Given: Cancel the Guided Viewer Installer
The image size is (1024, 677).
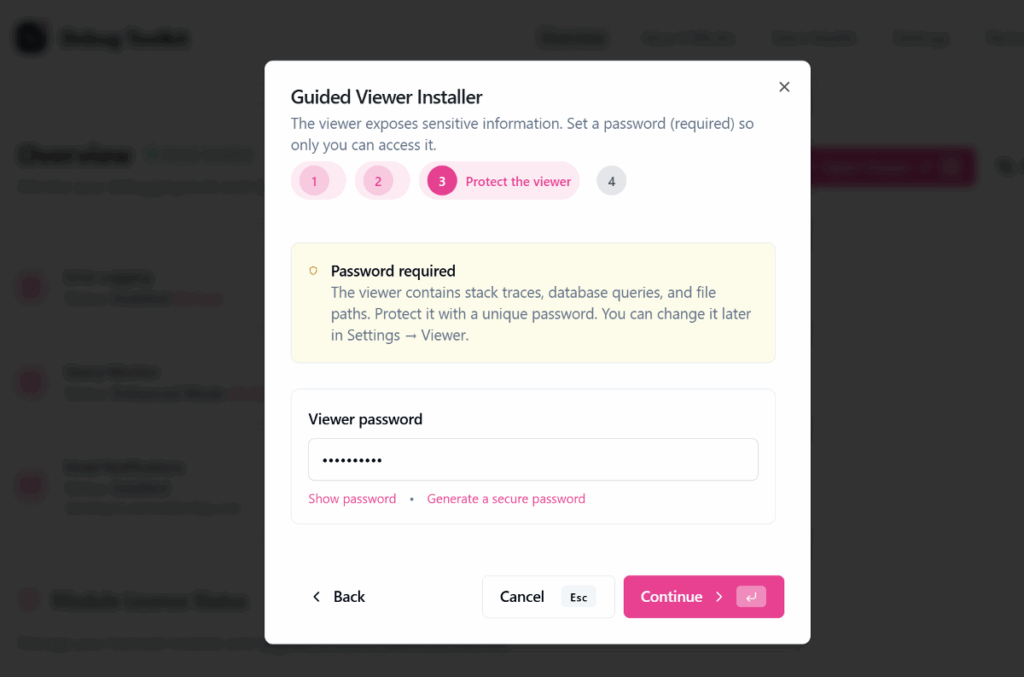Looking at the screenshot, I should pos(548,596).
